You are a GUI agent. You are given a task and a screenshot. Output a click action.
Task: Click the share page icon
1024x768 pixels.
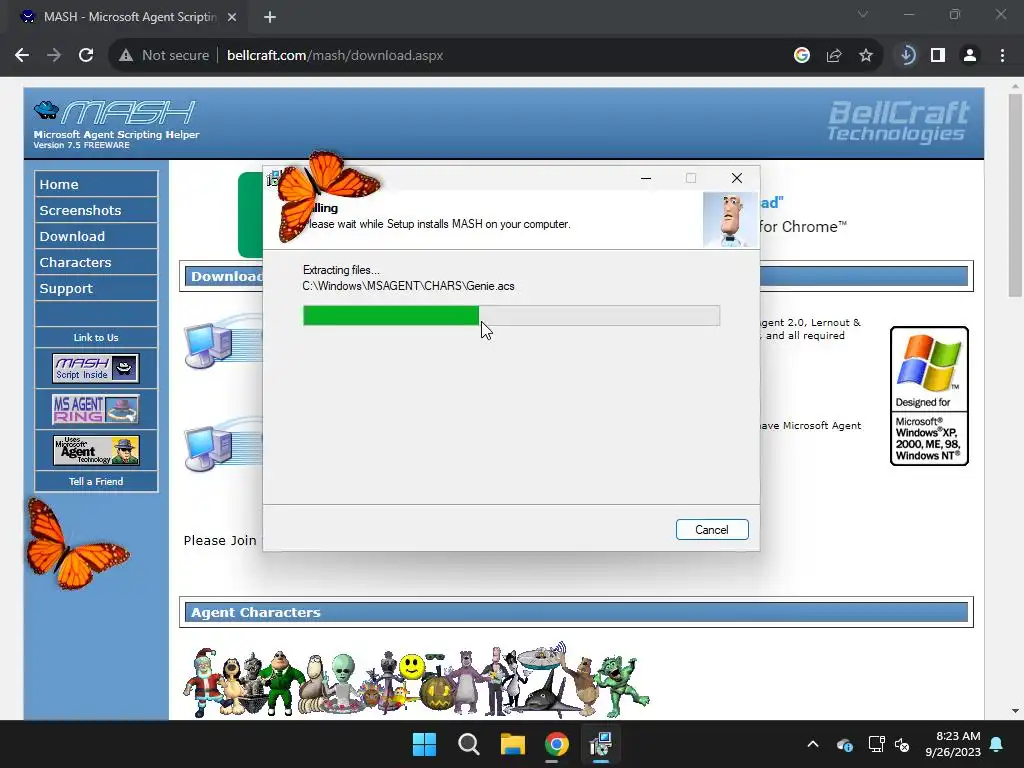coord(834,56)
